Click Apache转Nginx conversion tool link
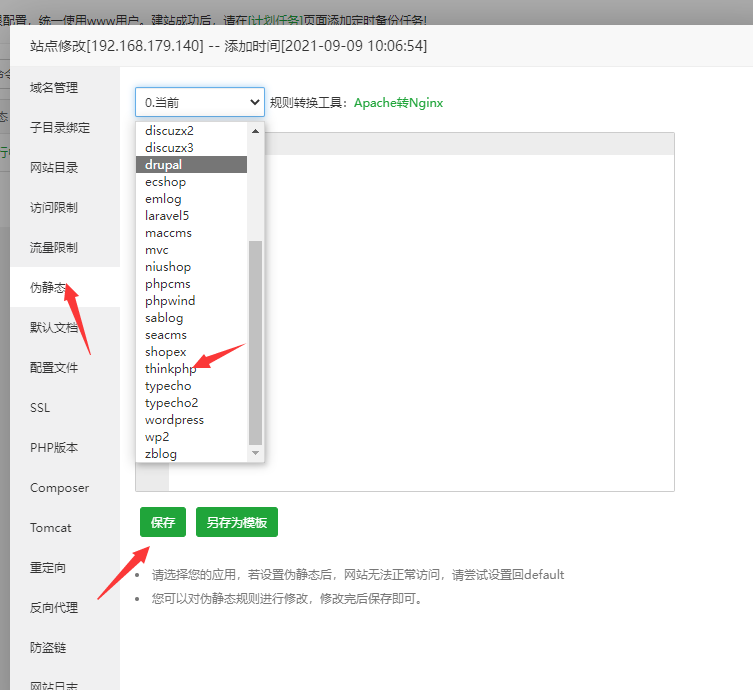The width and height of the screenshot is (753, 690). (x=398, y=103)
